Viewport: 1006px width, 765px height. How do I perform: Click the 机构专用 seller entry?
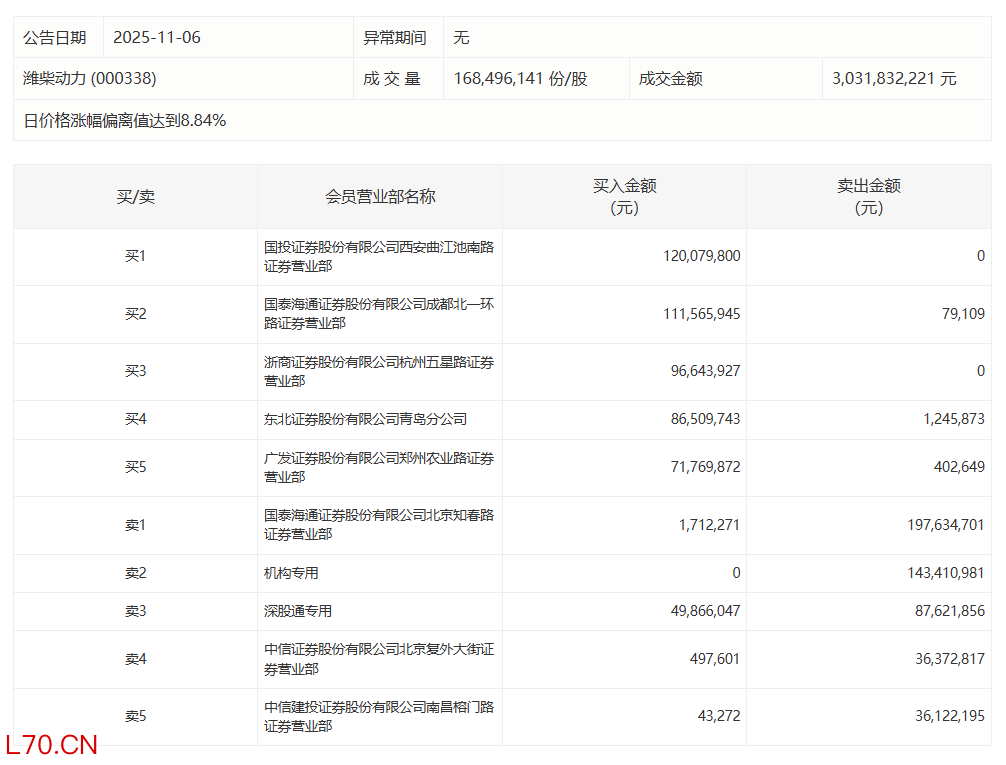(291, 573)
